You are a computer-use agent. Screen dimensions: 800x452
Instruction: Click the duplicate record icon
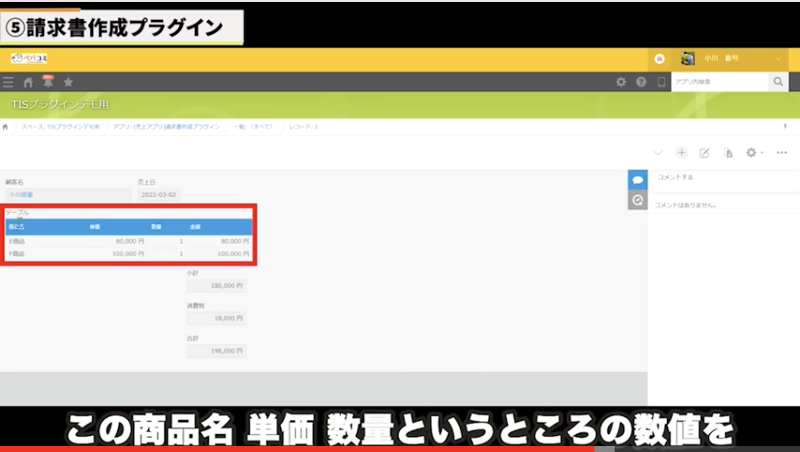pos(728,153)
